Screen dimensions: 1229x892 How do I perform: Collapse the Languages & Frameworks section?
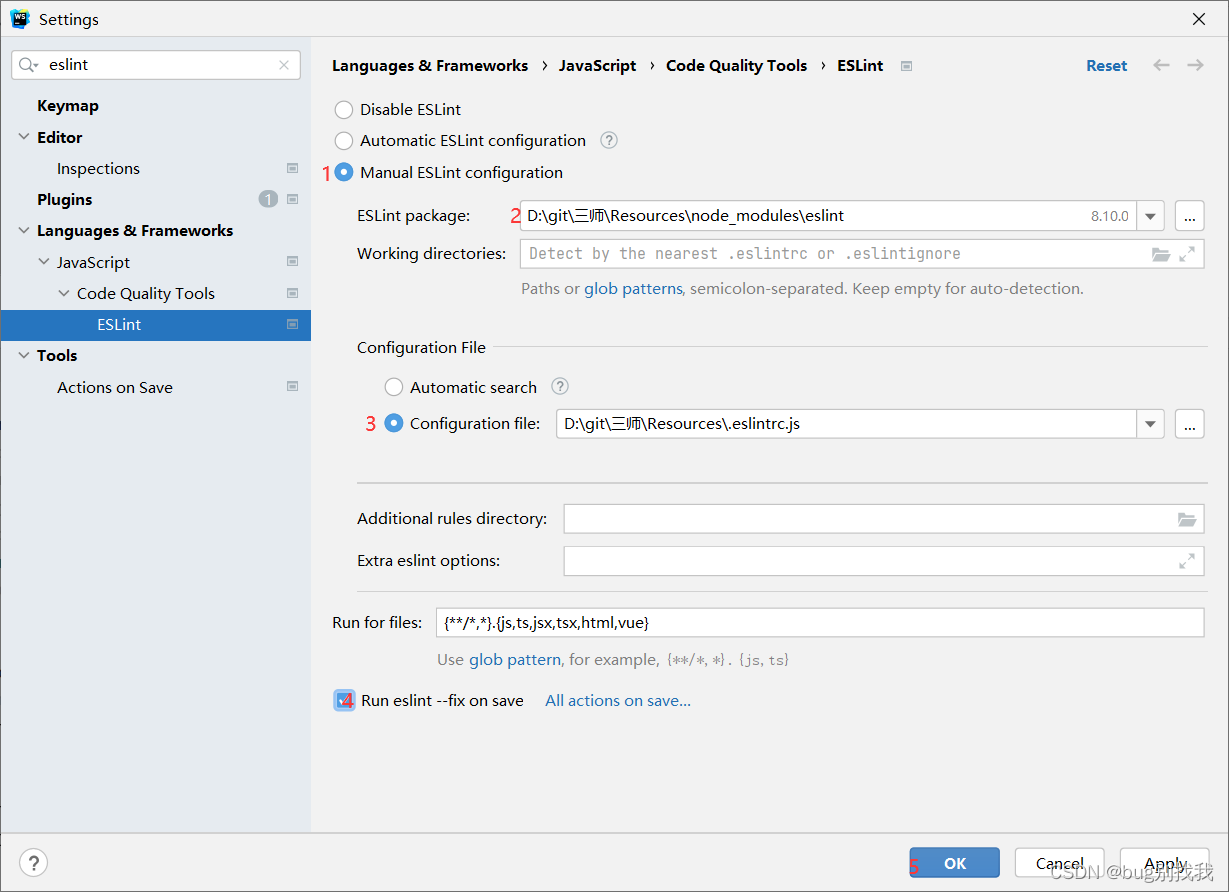click(x=24, y=230)
